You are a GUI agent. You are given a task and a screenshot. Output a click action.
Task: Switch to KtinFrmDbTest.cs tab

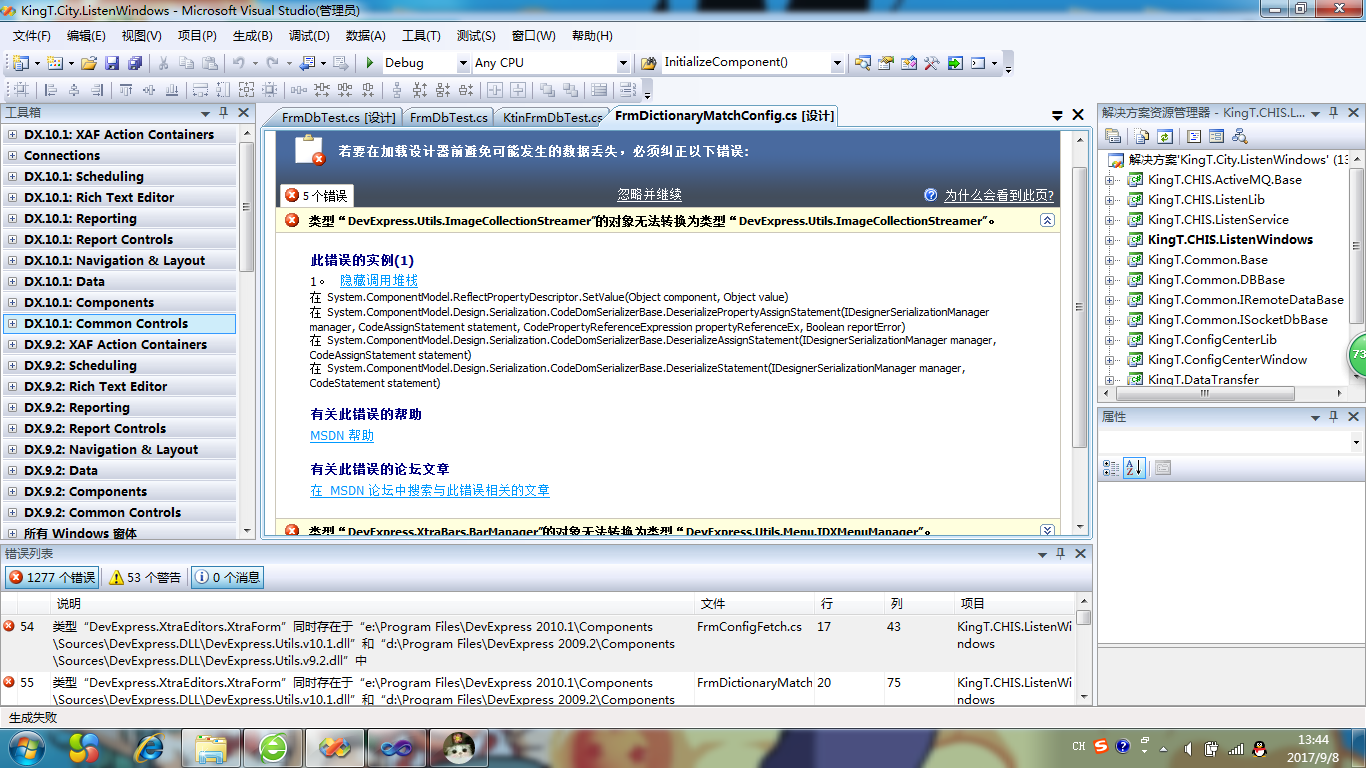point(552,117)
